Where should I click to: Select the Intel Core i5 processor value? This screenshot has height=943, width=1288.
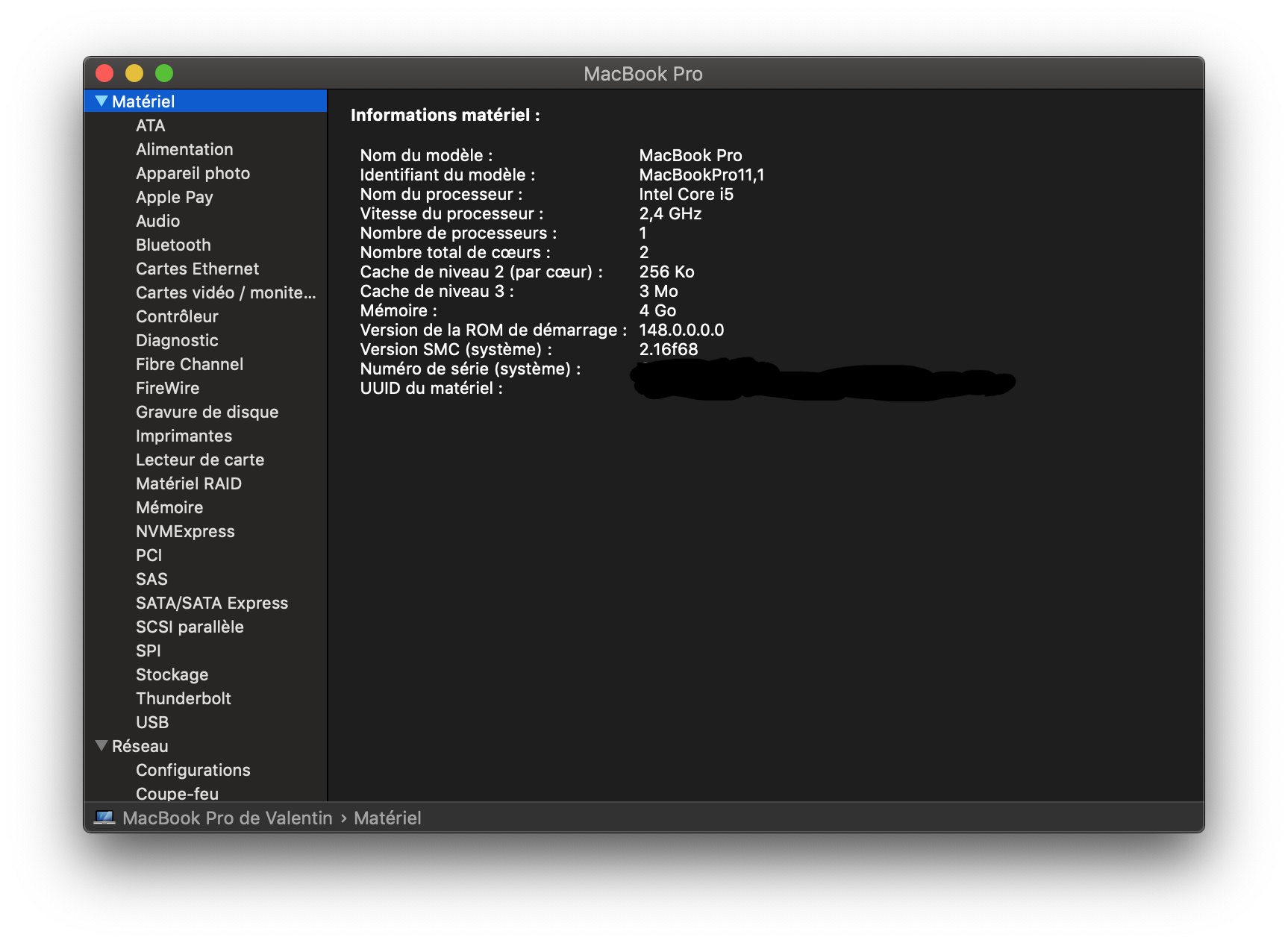pos(687,194)
